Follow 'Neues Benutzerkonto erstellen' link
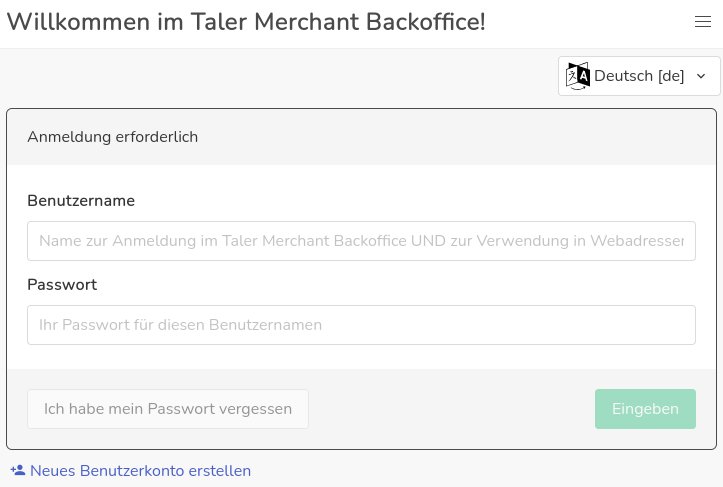 (140, 471)
